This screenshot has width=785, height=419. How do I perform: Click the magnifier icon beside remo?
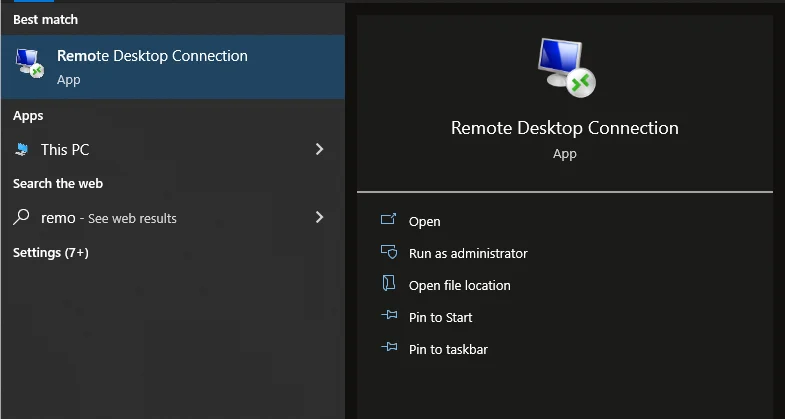[x=21, y=217]
